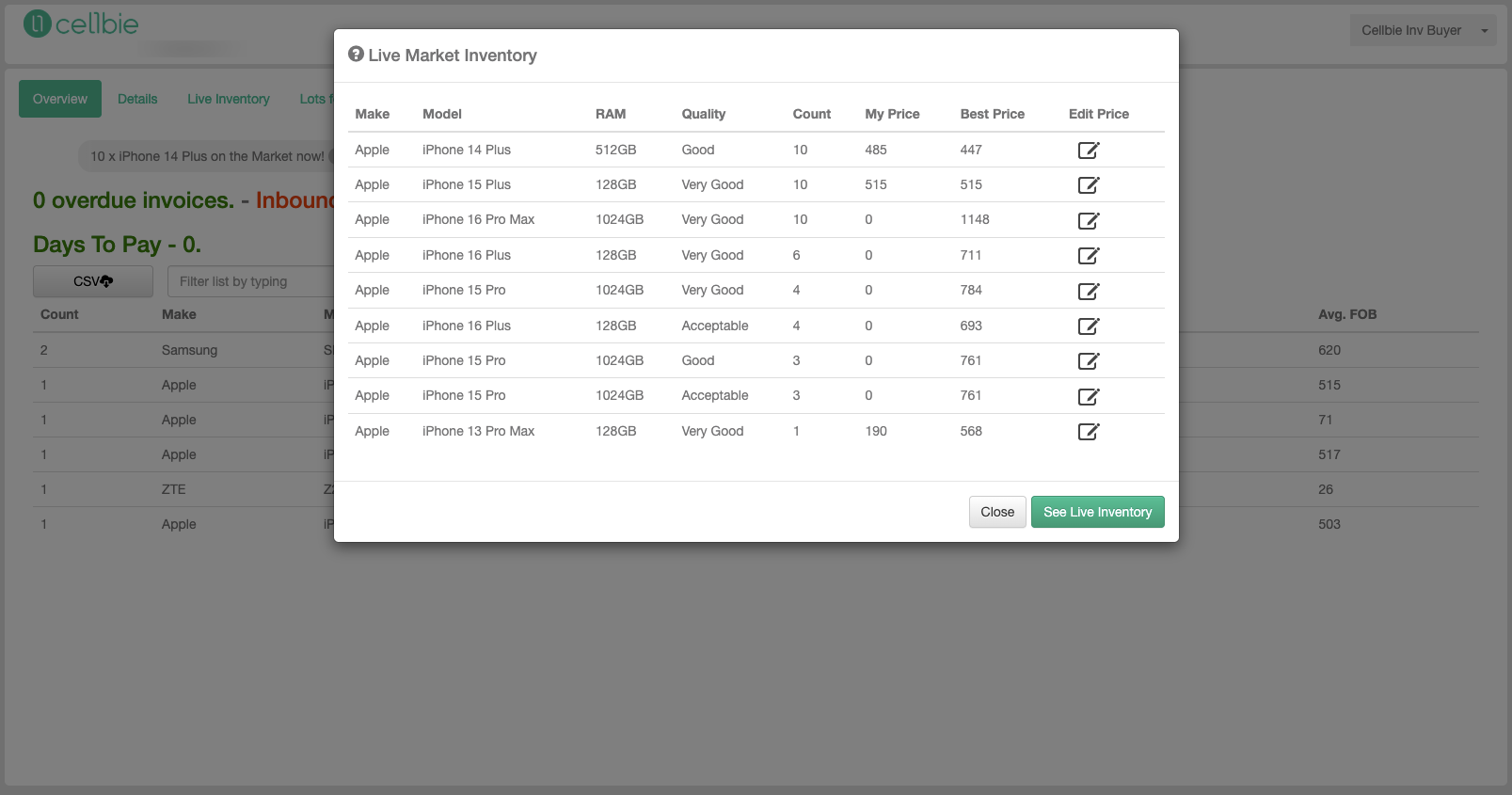Click Best Price value 711

click(x=970, y=255)
